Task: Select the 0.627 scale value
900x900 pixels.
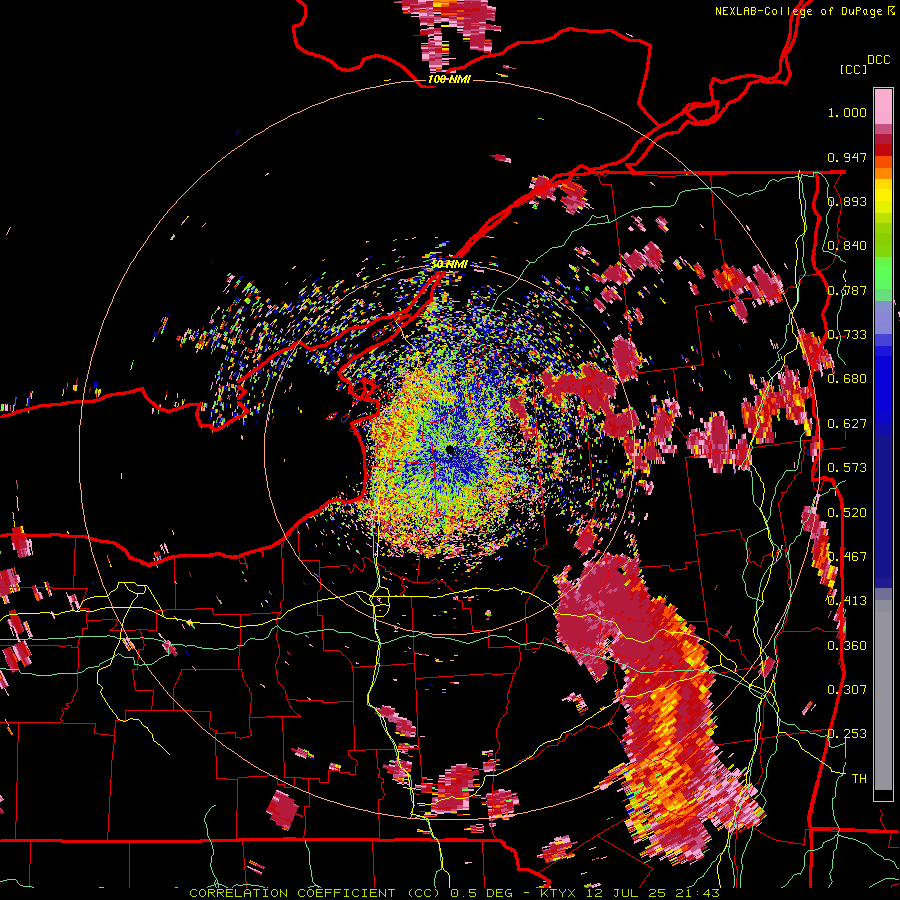Action: pos(847,424)
